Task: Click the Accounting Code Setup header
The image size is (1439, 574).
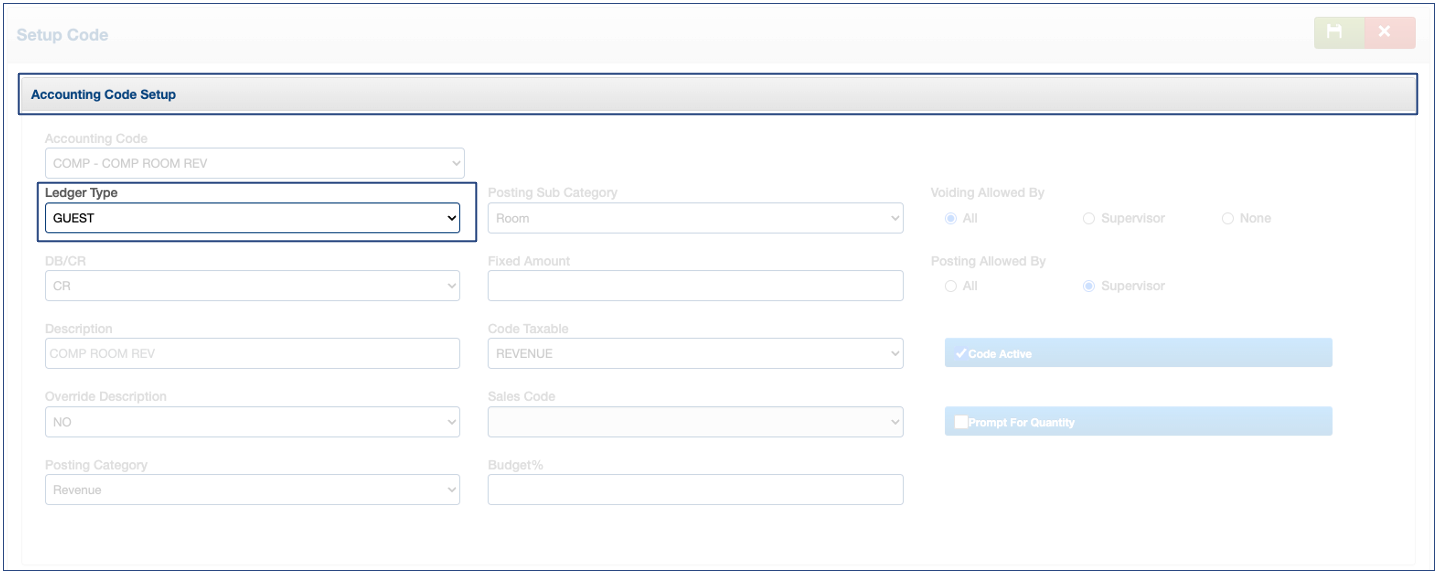Action: tap(718, 95)
